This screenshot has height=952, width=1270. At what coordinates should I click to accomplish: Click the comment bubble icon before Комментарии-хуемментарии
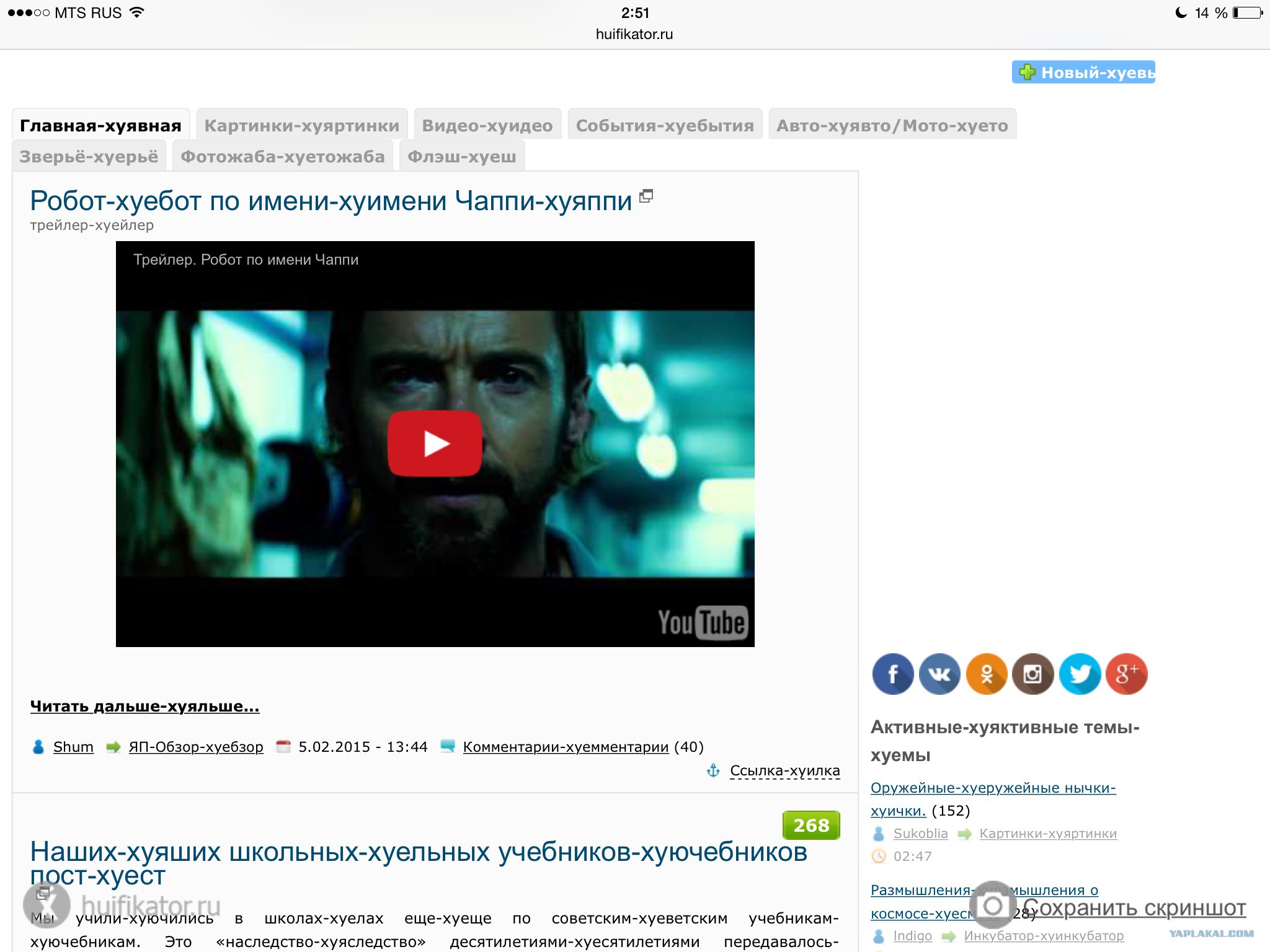pos(447,746)
